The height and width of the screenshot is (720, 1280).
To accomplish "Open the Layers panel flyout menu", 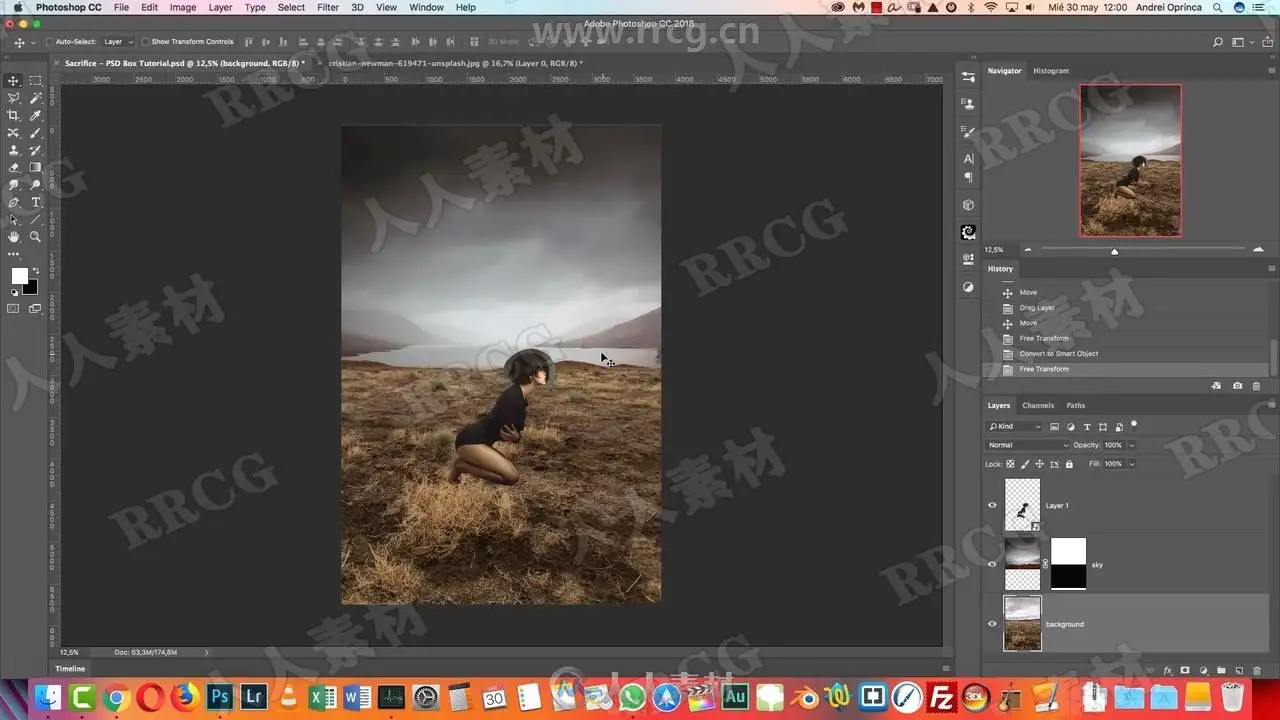I will pos(1271,405).
